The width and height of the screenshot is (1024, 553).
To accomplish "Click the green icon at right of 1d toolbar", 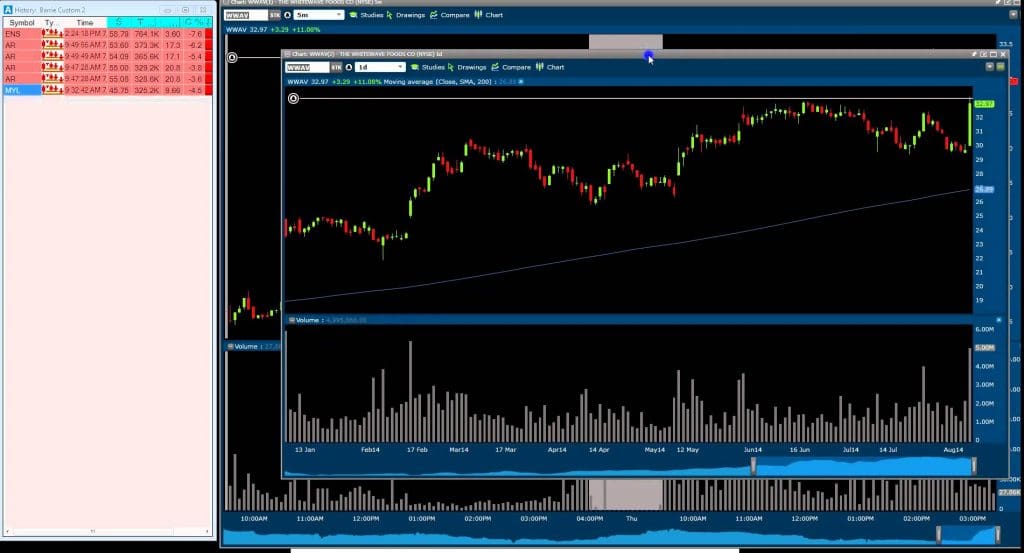I will pos(1000,67).
